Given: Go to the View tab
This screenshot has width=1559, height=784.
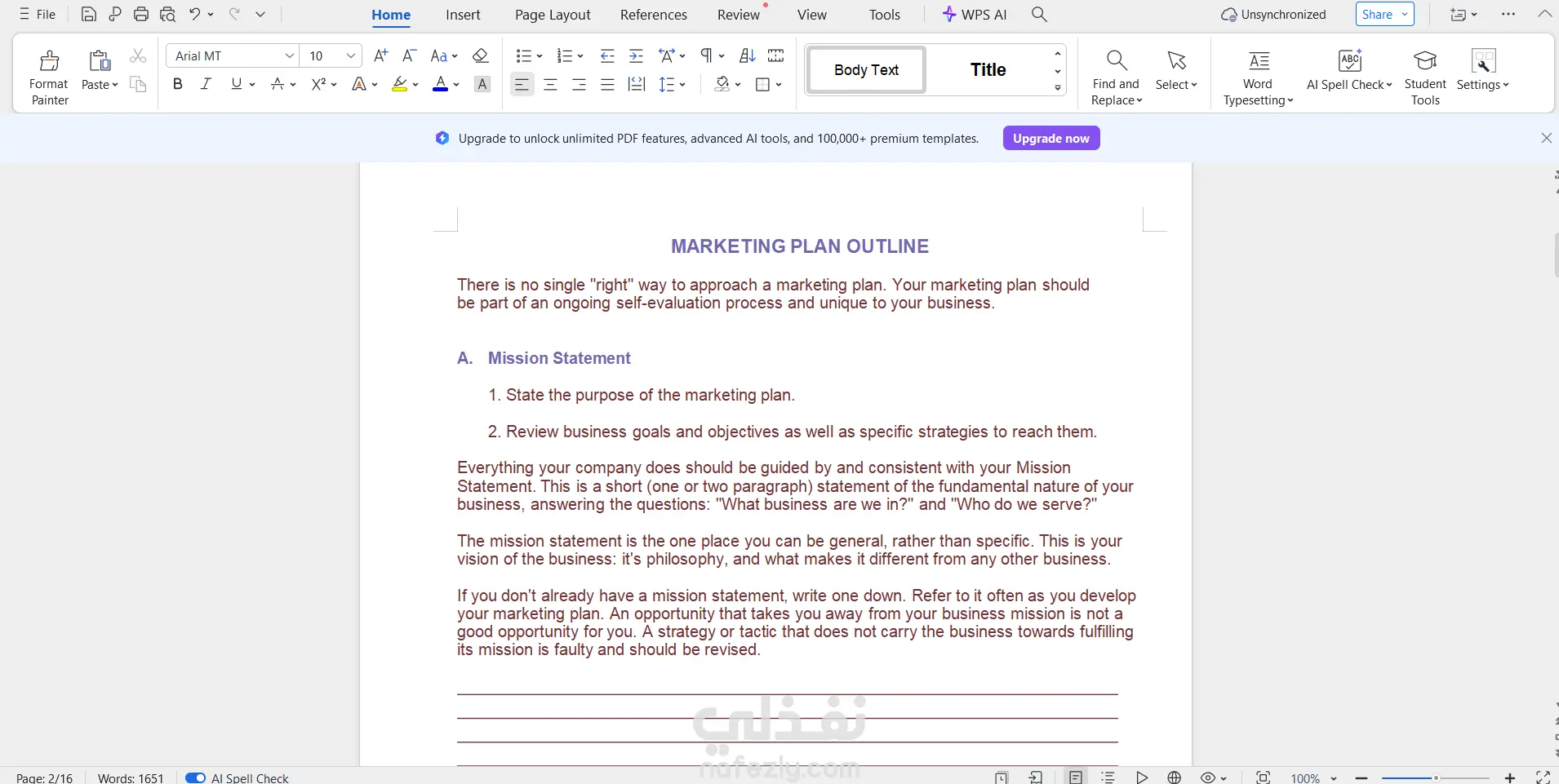Looking at the screenshot, I should point(812,15).
